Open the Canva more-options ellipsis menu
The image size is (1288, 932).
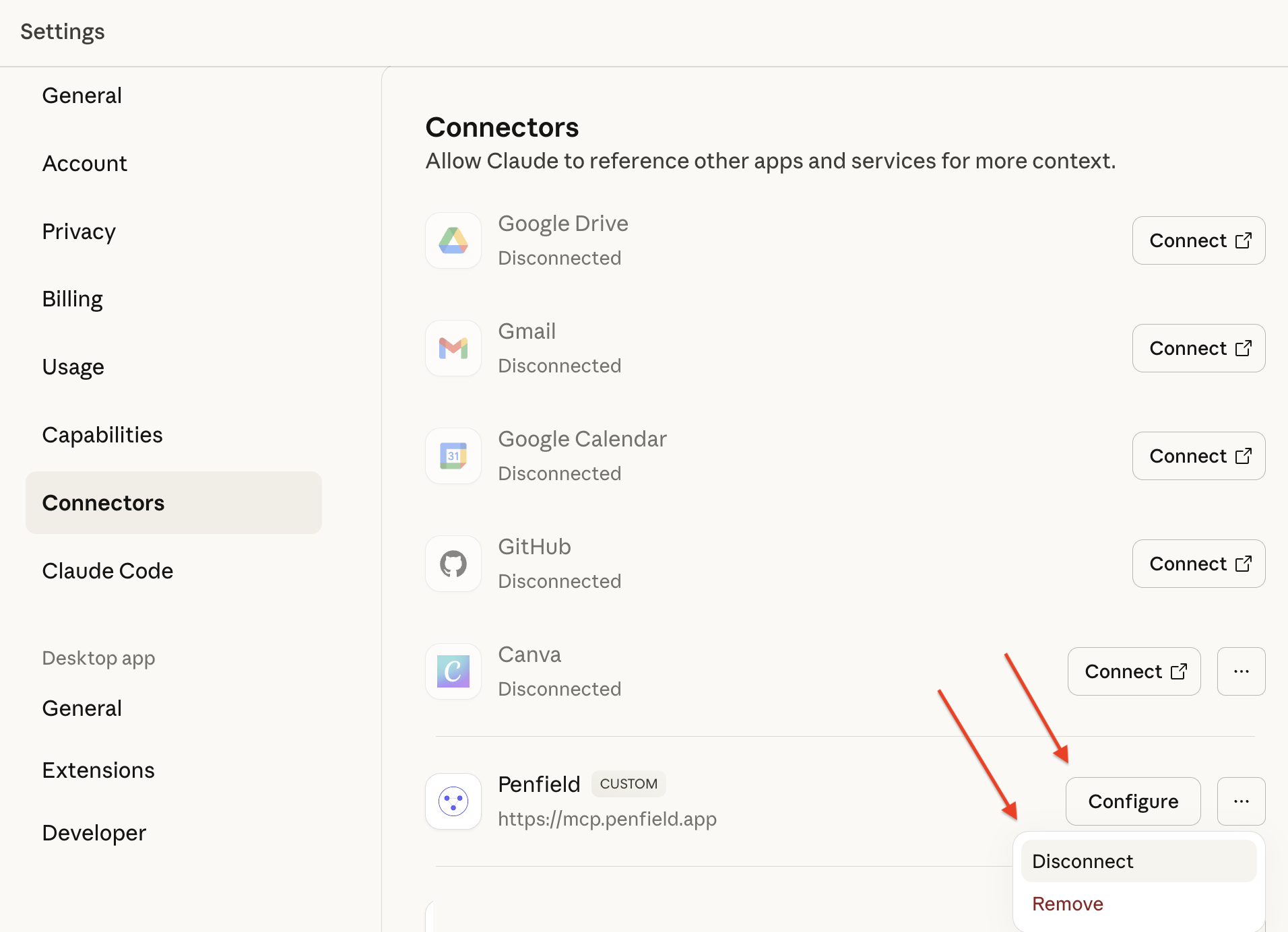coord(1241,671)
